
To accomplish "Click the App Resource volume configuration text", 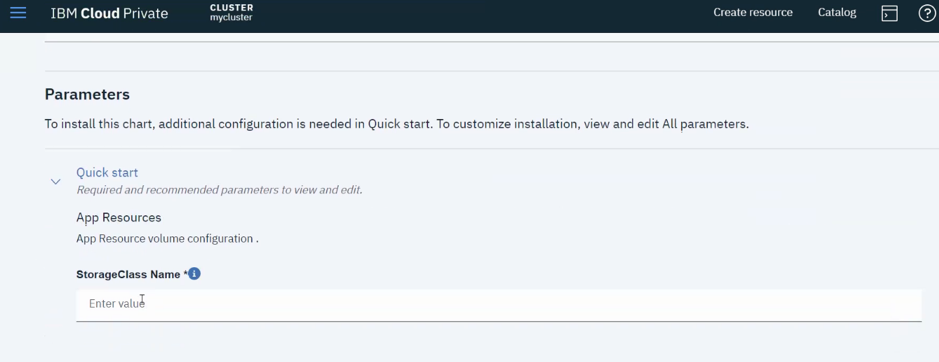I will point(167,239).
